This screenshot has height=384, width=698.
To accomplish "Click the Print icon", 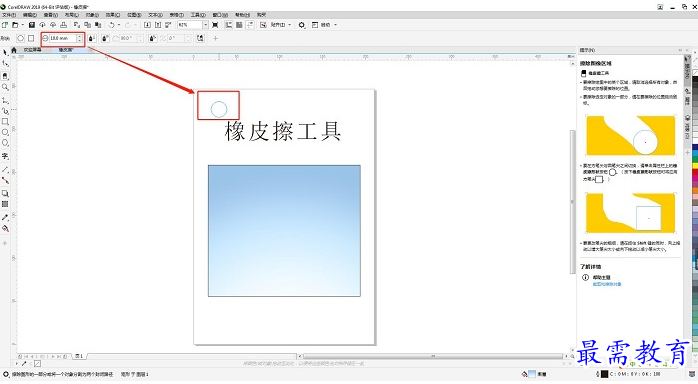I will click(64, 25).
